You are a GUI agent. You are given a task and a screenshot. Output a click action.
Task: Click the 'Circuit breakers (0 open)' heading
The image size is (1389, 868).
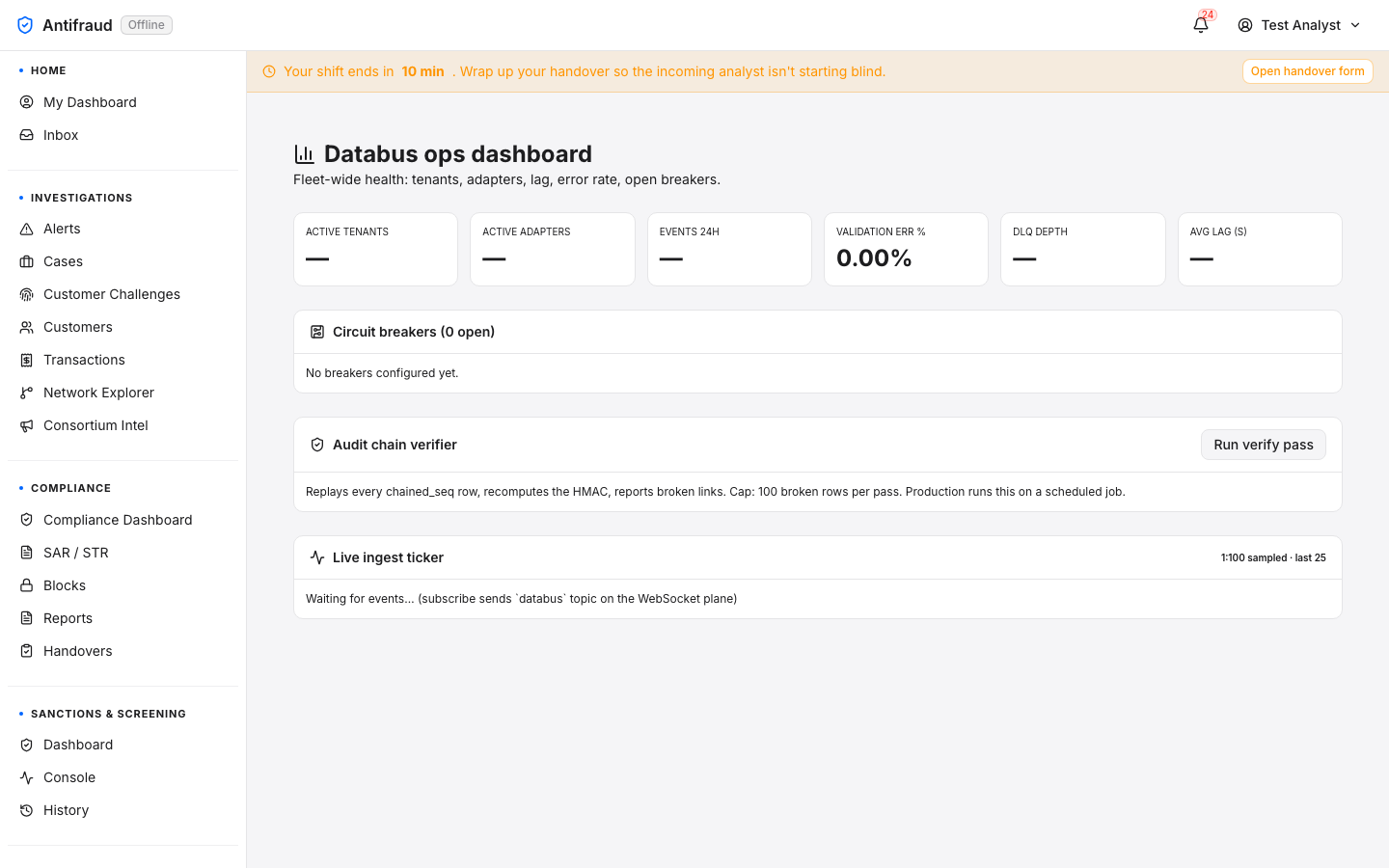click(x=414, y=332)
